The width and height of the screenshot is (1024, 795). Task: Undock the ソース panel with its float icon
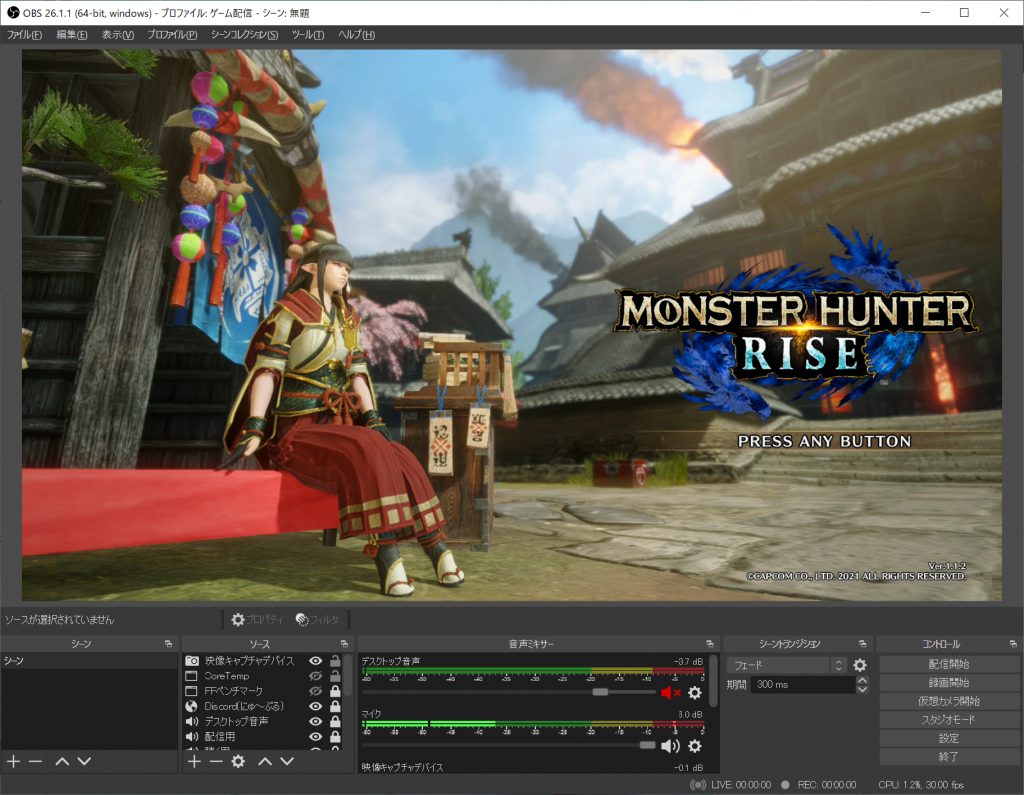pos(344,644)
